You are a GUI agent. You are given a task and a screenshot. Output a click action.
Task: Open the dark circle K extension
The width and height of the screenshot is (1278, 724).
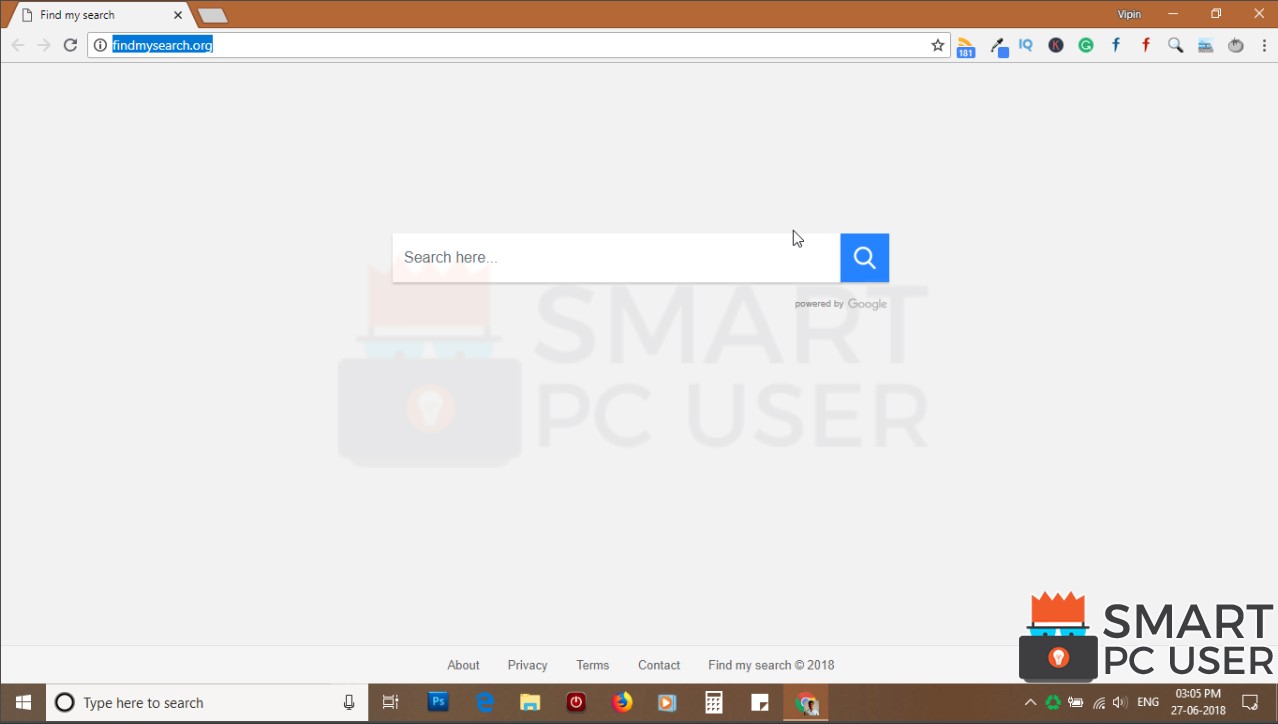(1056, 45)
